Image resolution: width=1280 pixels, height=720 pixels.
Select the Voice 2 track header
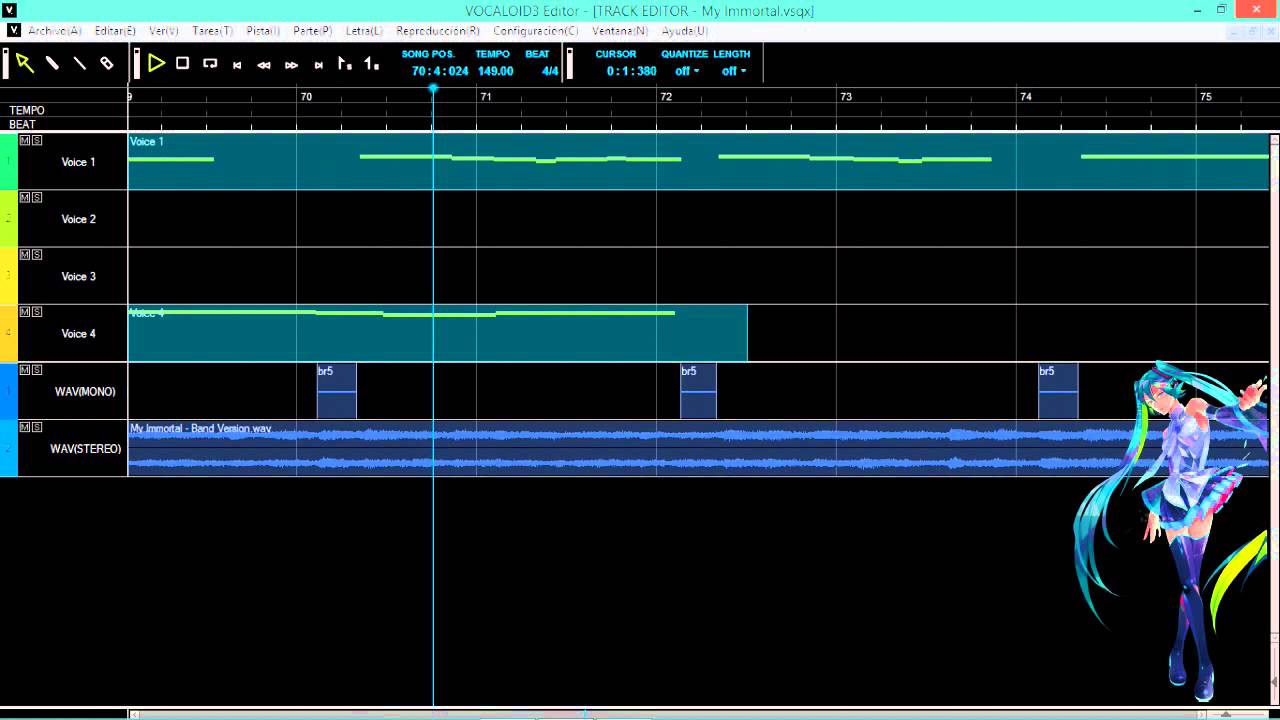point(73,219)
